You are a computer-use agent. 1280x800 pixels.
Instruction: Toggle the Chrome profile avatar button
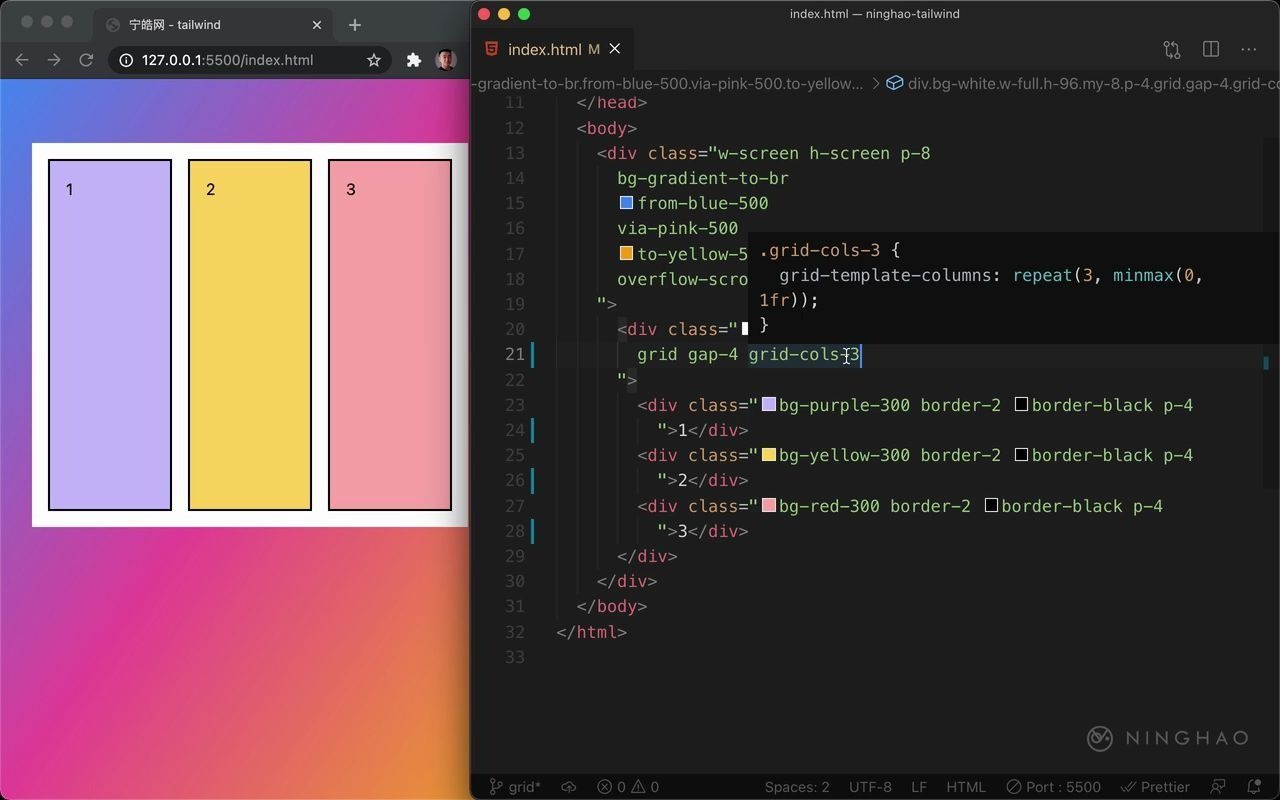pyautogui.click(x=445, y=60)
